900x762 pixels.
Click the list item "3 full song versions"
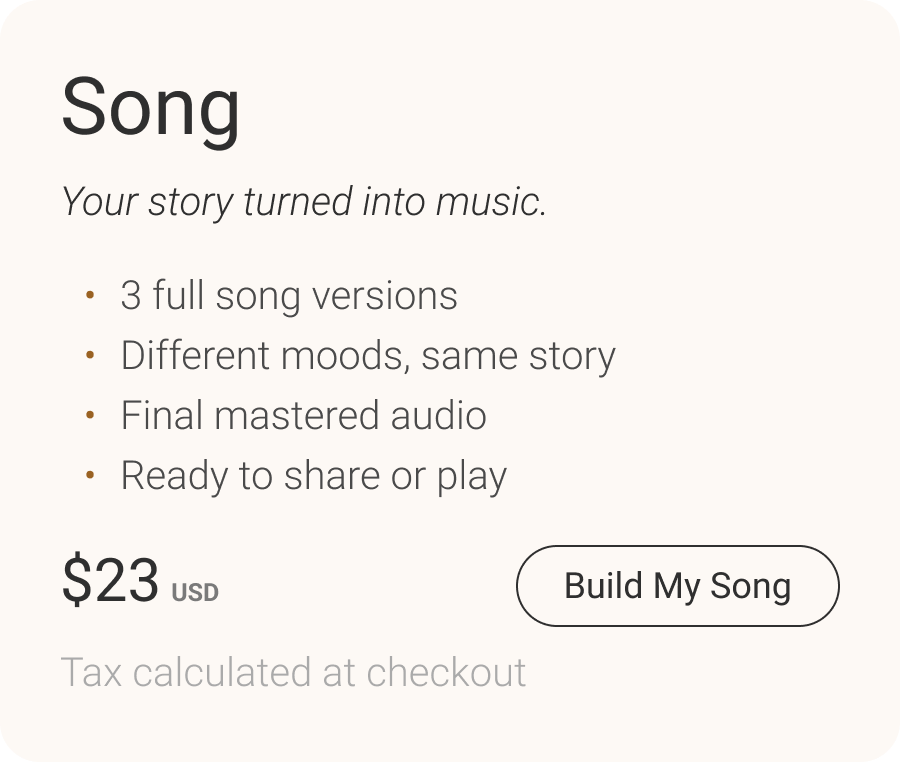pos(288,296)
